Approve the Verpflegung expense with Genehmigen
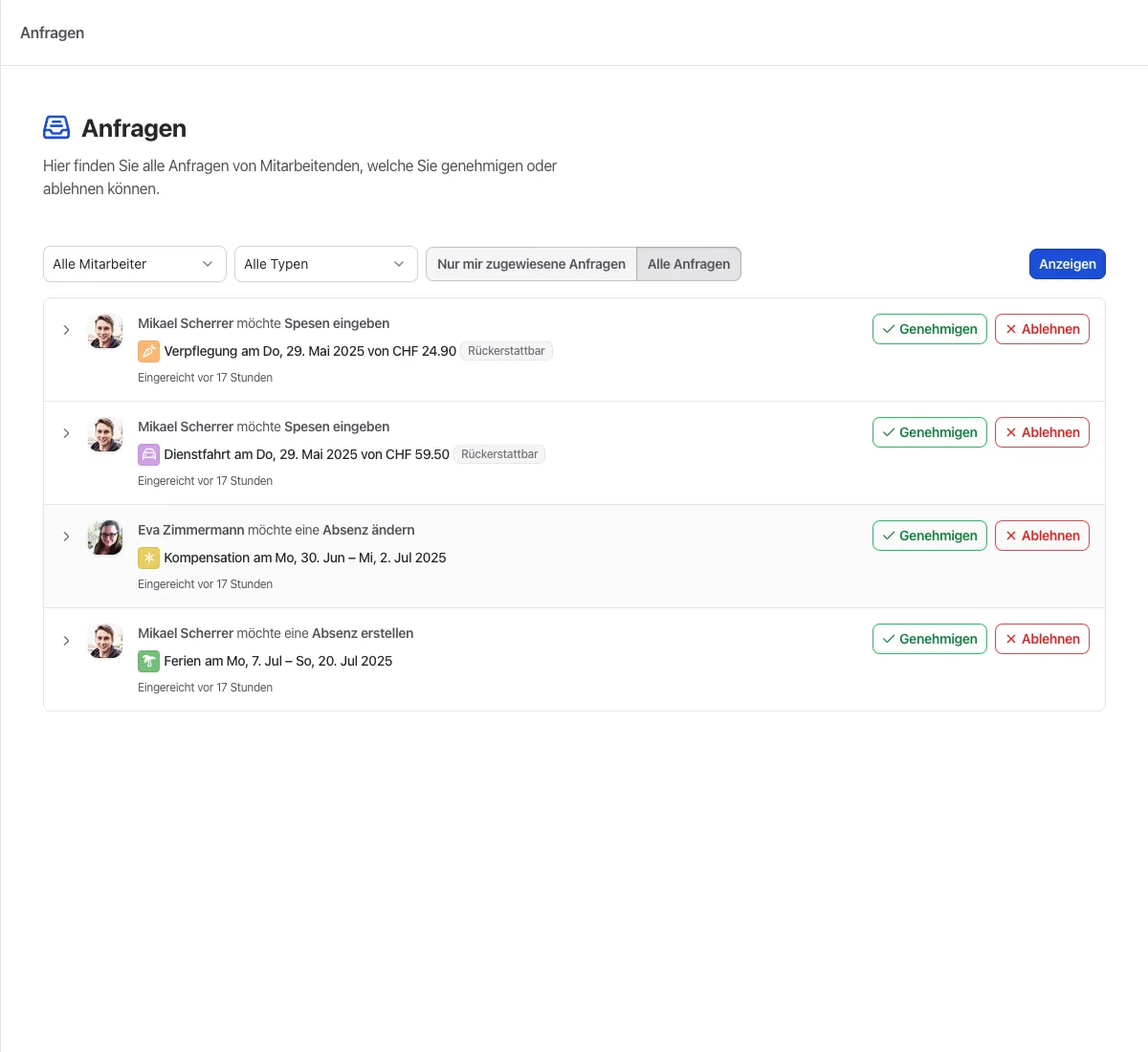Viewport: 1148px width, 1052px height. coord(929,329)
